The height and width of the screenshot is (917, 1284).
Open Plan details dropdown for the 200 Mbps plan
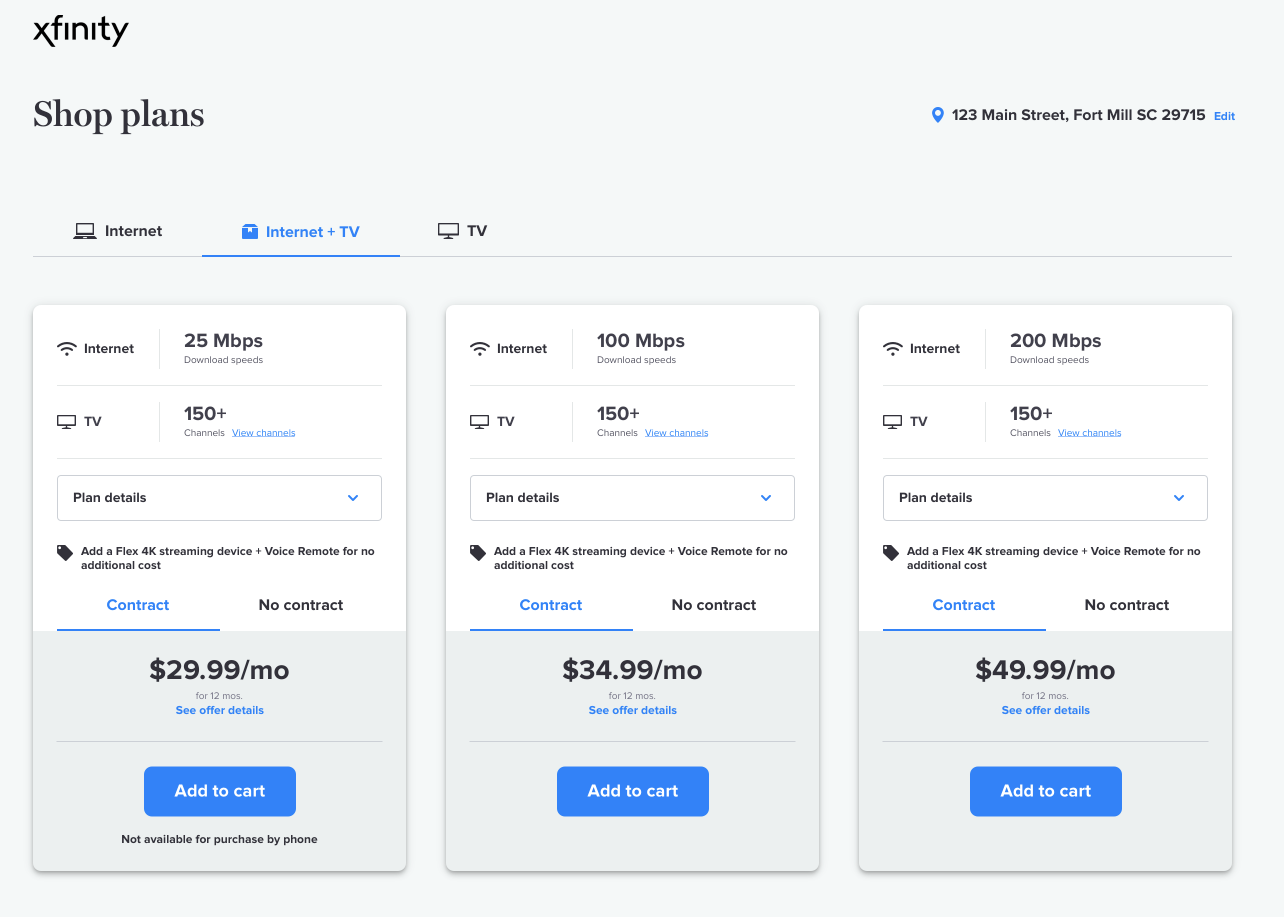1045,498
